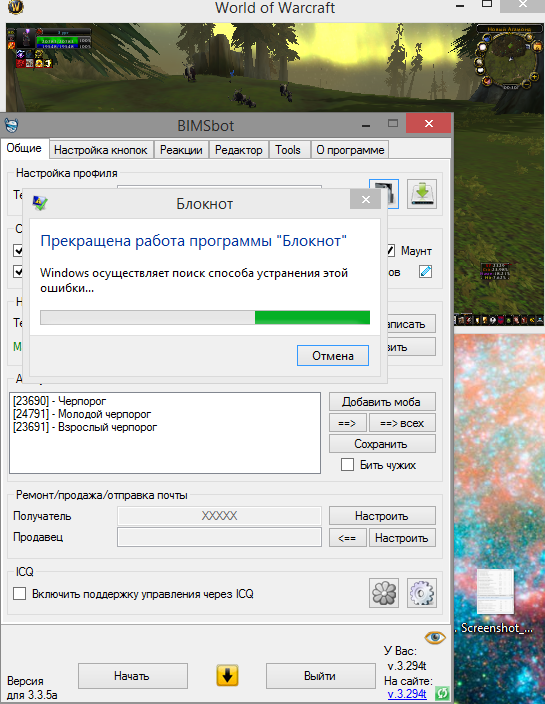545x704 pixels.
Task: Switch to Редактор tab
Action: coord(239,150)
